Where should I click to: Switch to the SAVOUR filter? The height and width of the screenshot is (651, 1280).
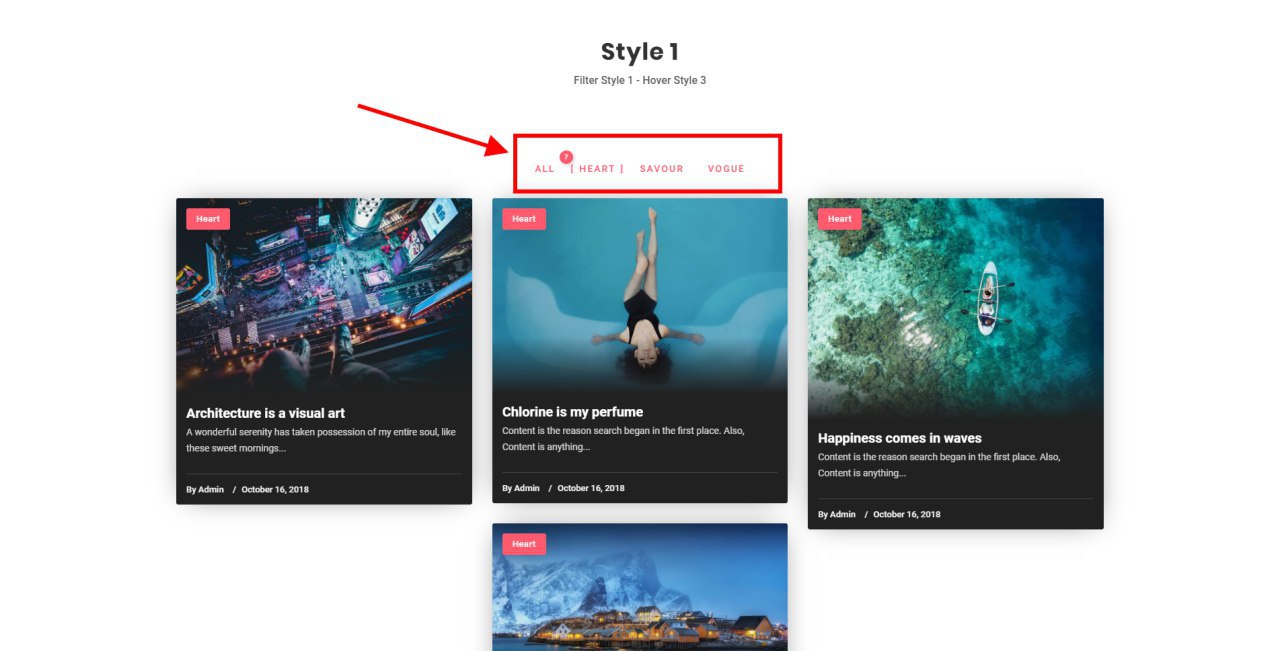point(662,169)
